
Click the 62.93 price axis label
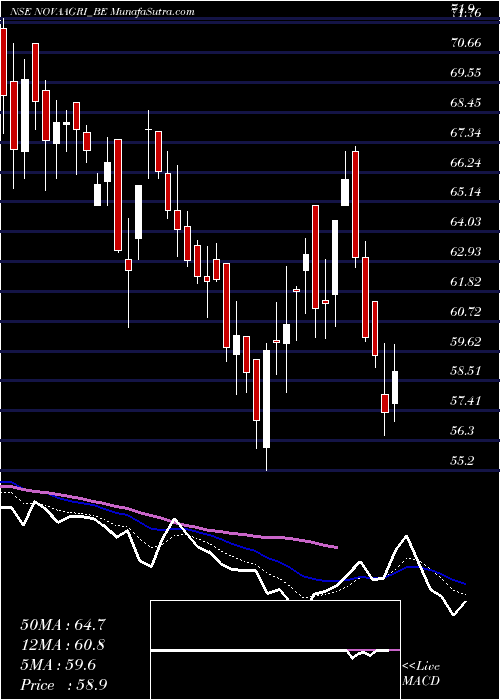coord(466,252)
